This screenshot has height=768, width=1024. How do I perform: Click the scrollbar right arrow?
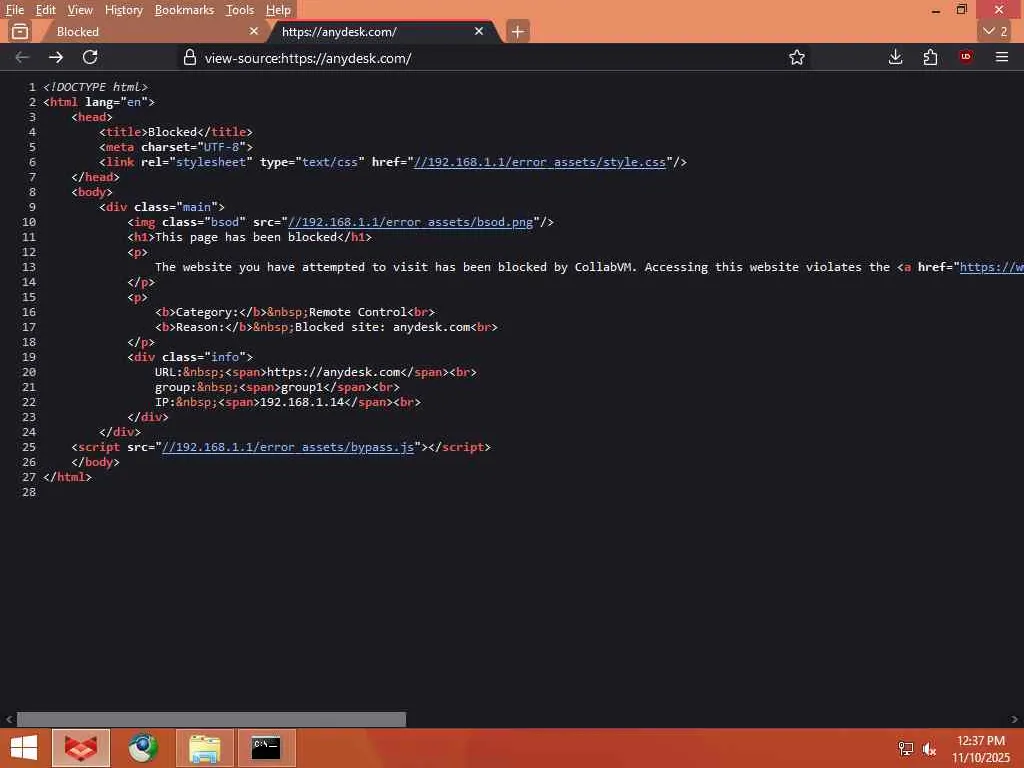(x=1014, y=719)
